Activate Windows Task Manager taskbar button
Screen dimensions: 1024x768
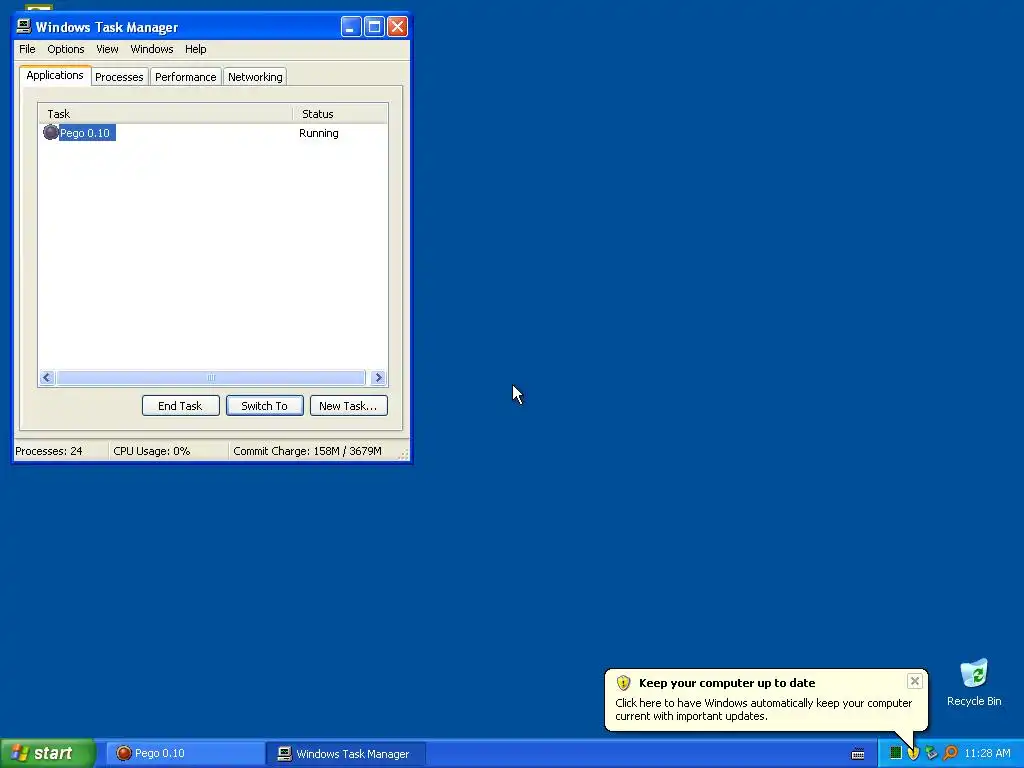[x=346, y=754]
